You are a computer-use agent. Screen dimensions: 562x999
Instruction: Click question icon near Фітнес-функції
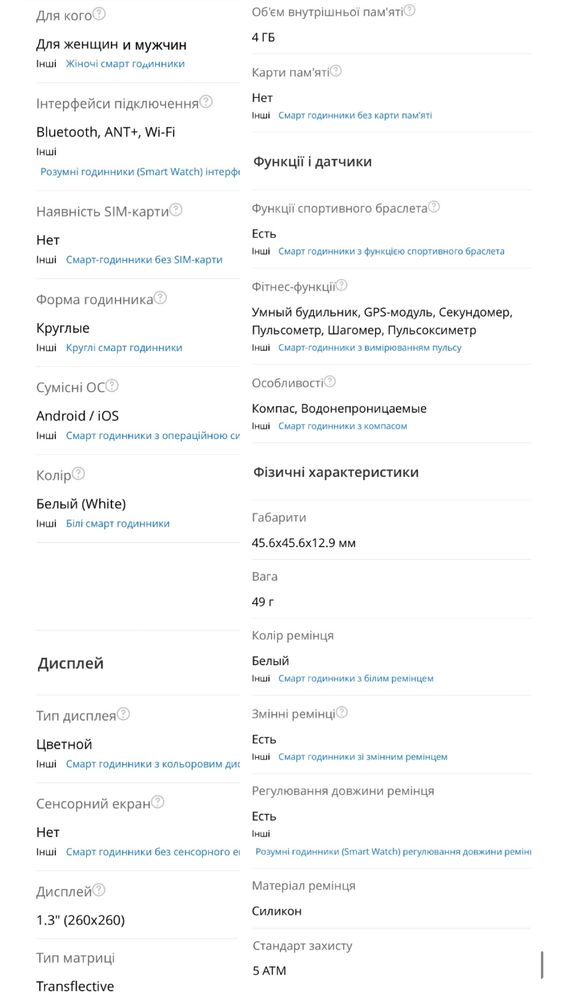click(x=342, y=285)
